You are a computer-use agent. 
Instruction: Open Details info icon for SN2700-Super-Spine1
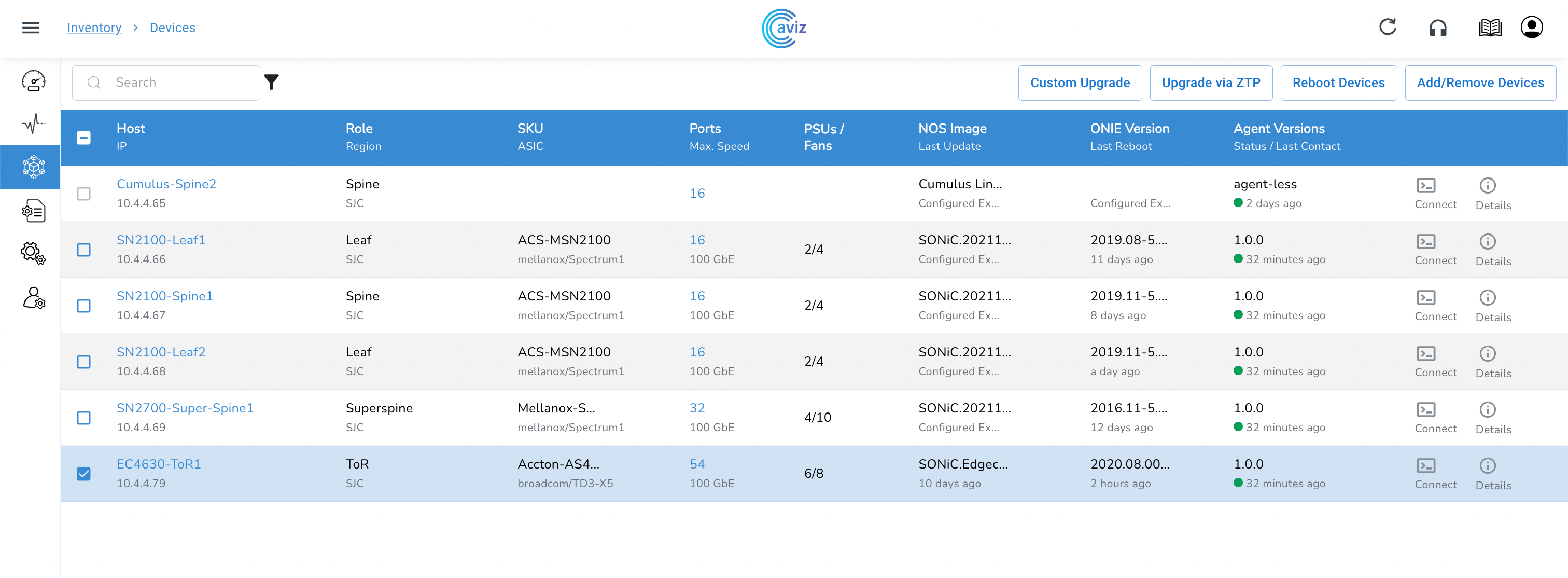pyautogui.click(x=1487, y=410)
